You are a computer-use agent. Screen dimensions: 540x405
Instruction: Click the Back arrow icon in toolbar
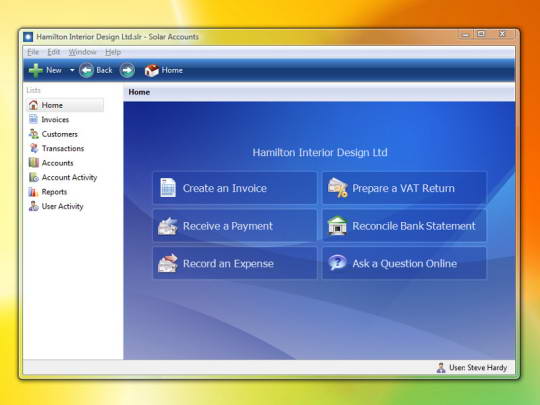pos(86,70)
